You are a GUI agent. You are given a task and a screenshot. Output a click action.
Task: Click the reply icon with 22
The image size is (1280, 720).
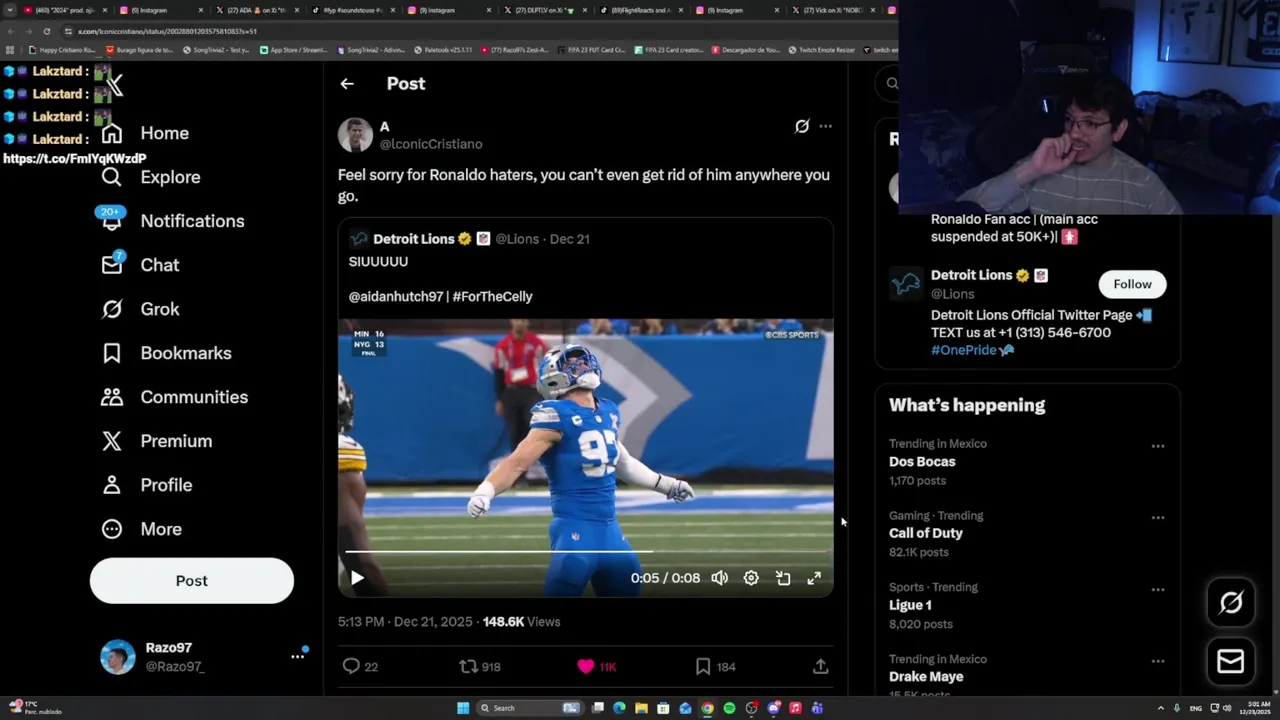(351, 666)
